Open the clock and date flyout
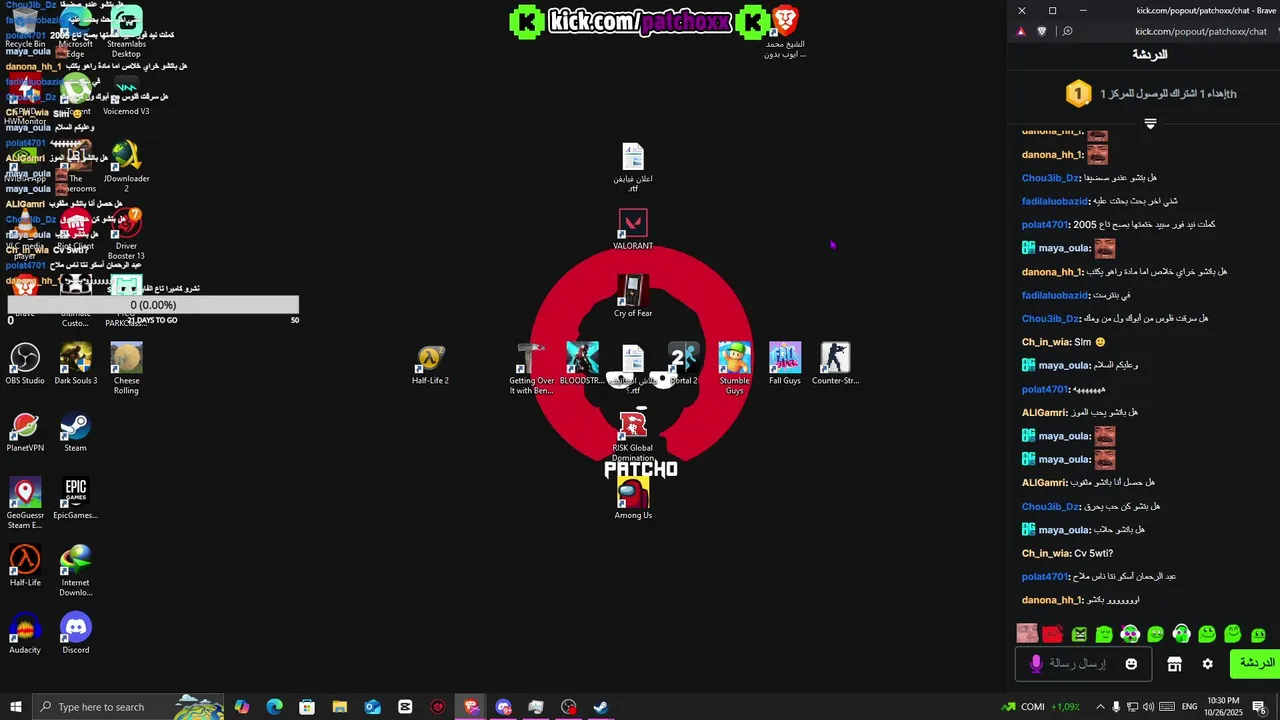1280x720 pixels. click(x=1223, y=707)
